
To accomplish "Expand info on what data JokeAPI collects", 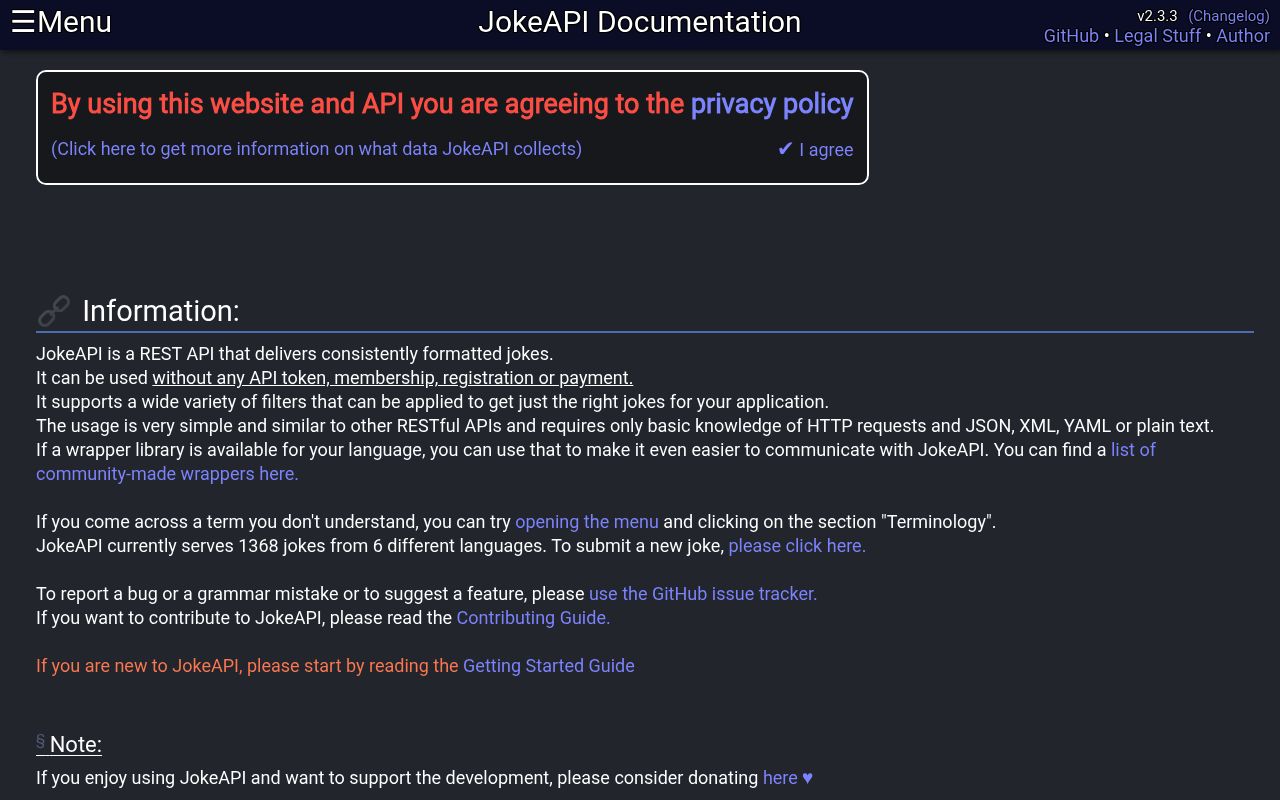I will (x=316, y=149).
